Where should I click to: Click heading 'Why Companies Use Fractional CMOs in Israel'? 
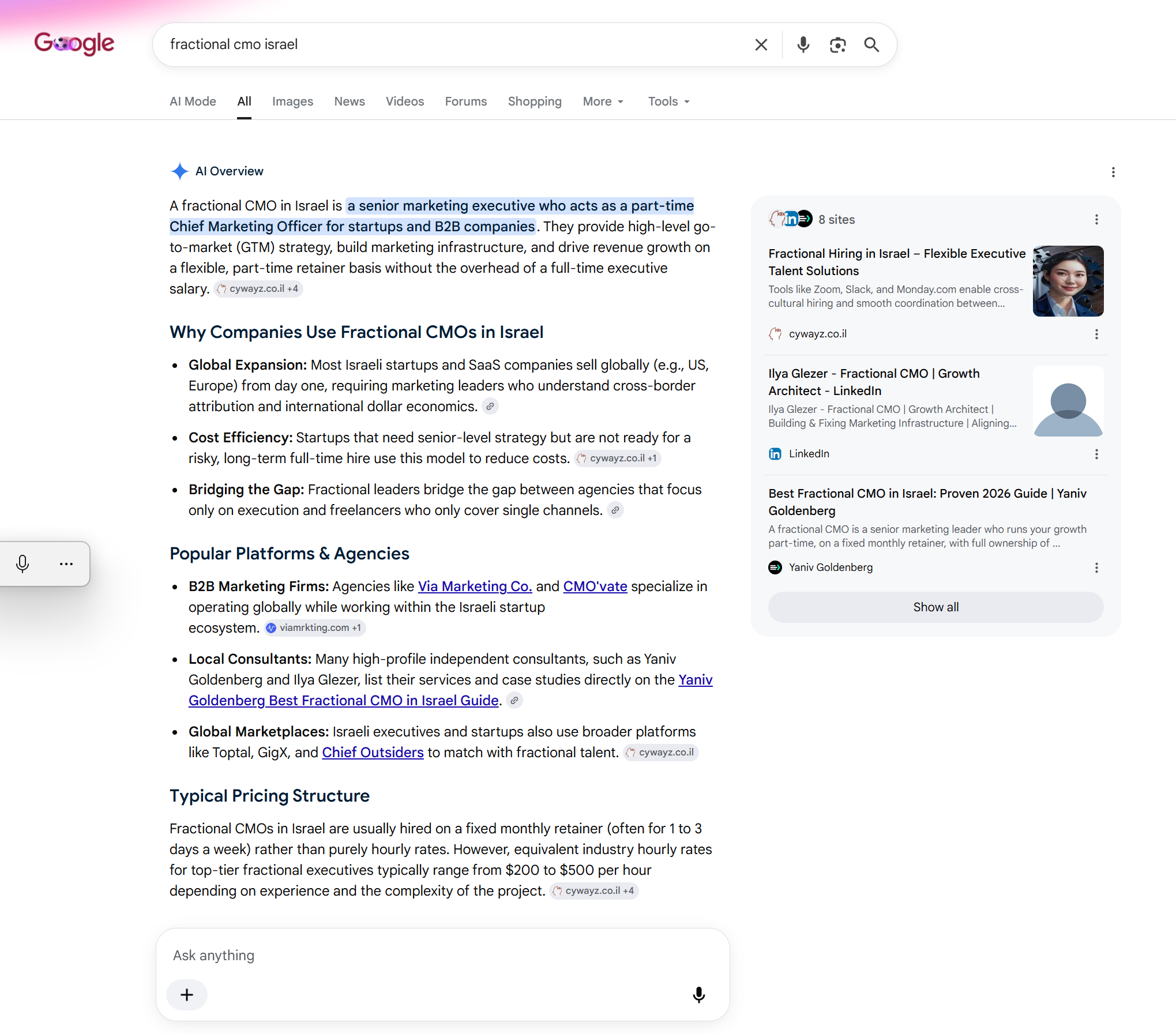356,332
